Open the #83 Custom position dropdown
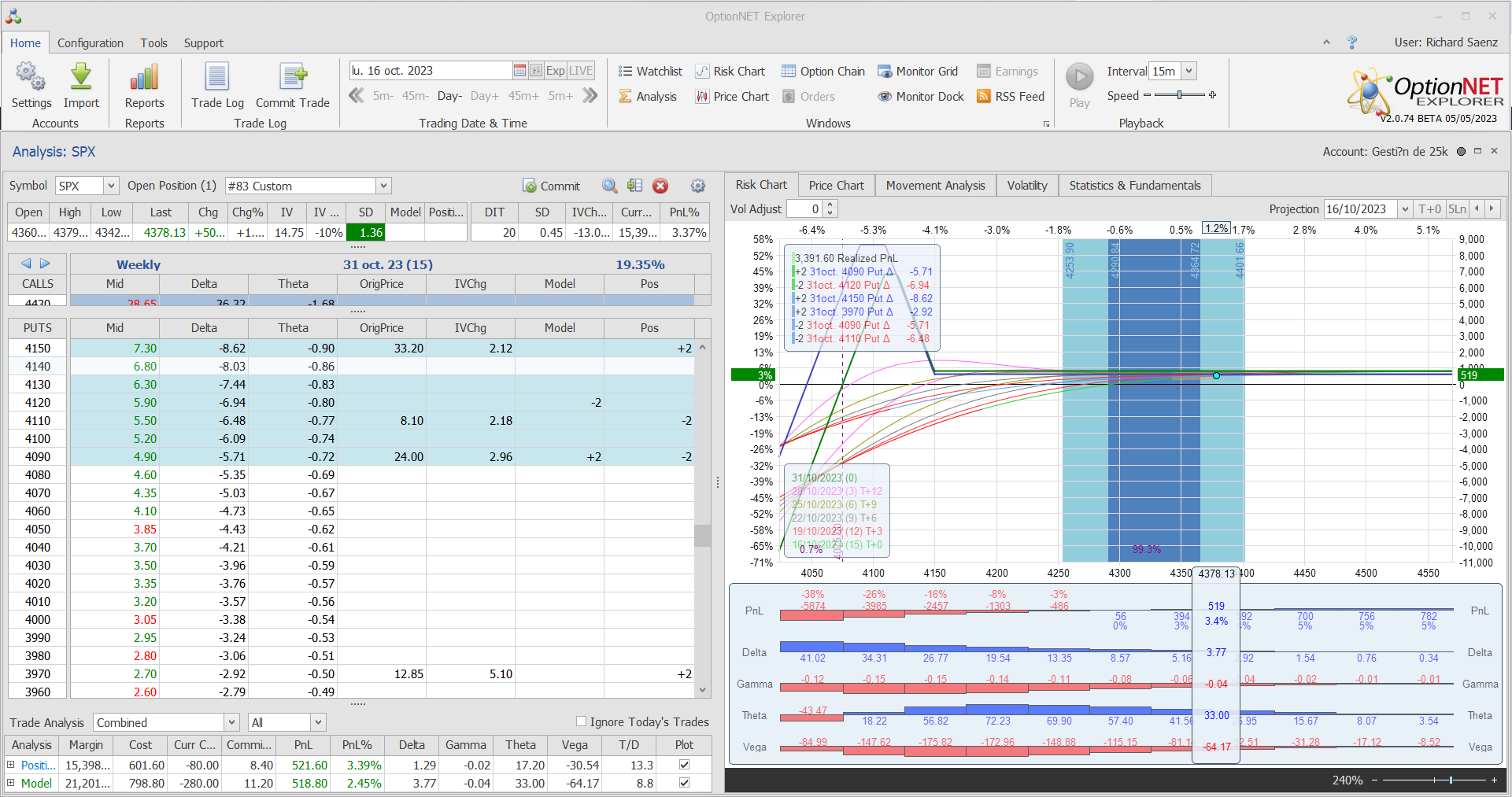1512x797 pixels. [383, 186]
